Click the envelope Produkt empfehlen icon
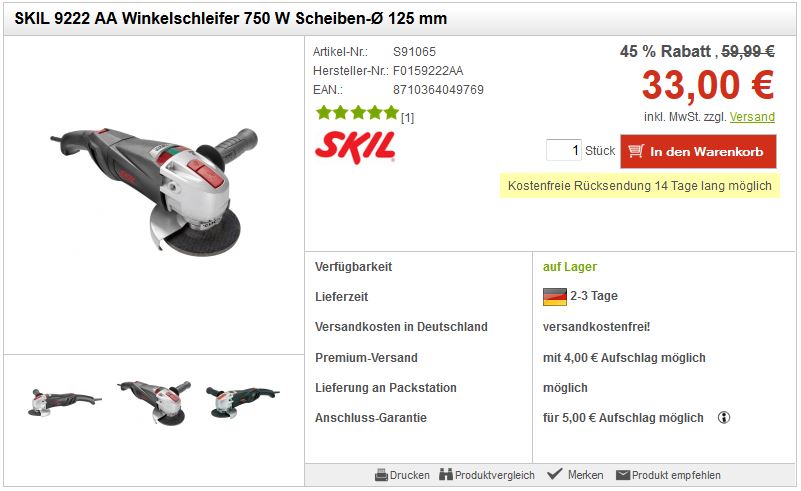 click(623, 475)
